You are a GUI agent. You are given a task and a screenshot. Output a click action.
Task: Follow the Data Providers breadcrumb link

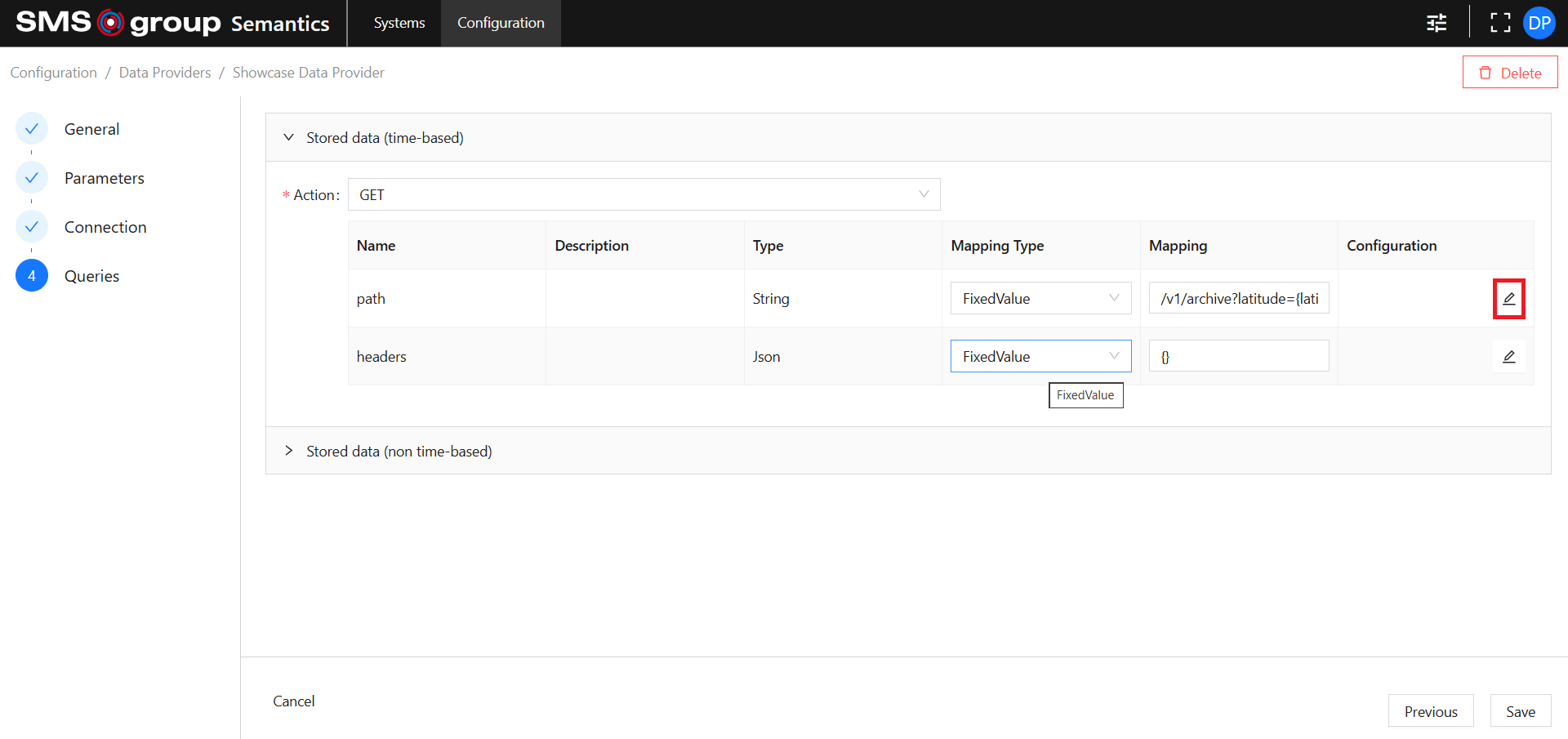tap(165, 73)
